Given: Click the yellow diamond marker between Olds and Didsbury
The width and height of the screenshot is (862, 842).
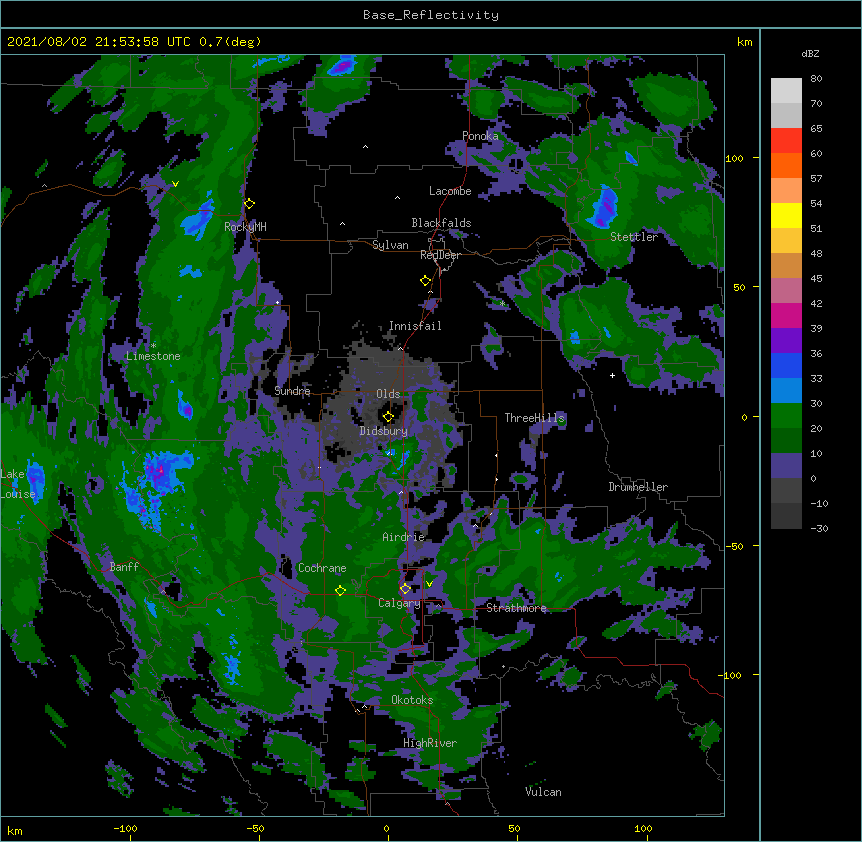Looking at the screenshot, I should (x=388, y=417).
